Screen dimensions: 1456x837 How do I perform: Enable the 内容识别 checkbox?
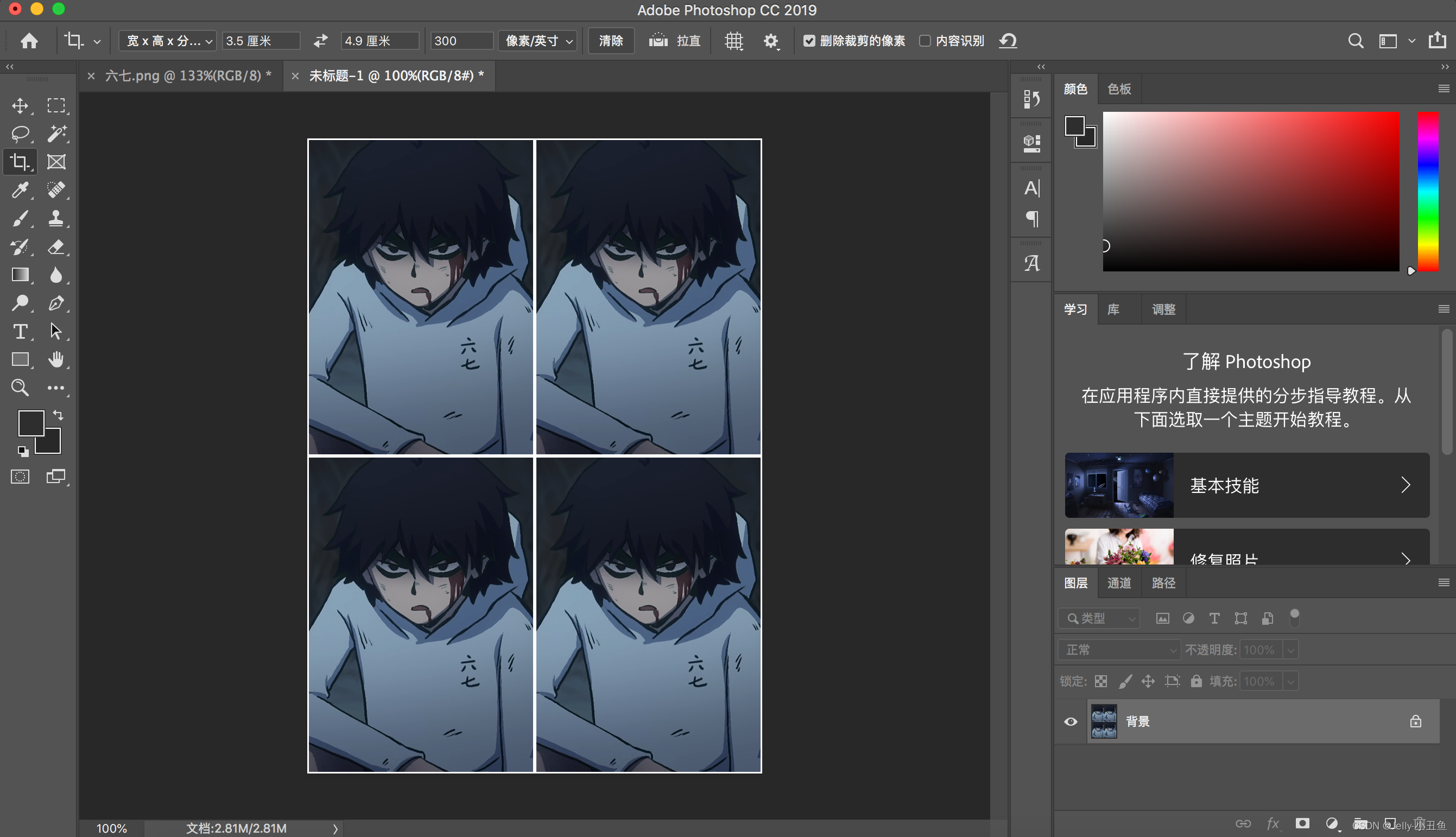(x=925, y=41)
